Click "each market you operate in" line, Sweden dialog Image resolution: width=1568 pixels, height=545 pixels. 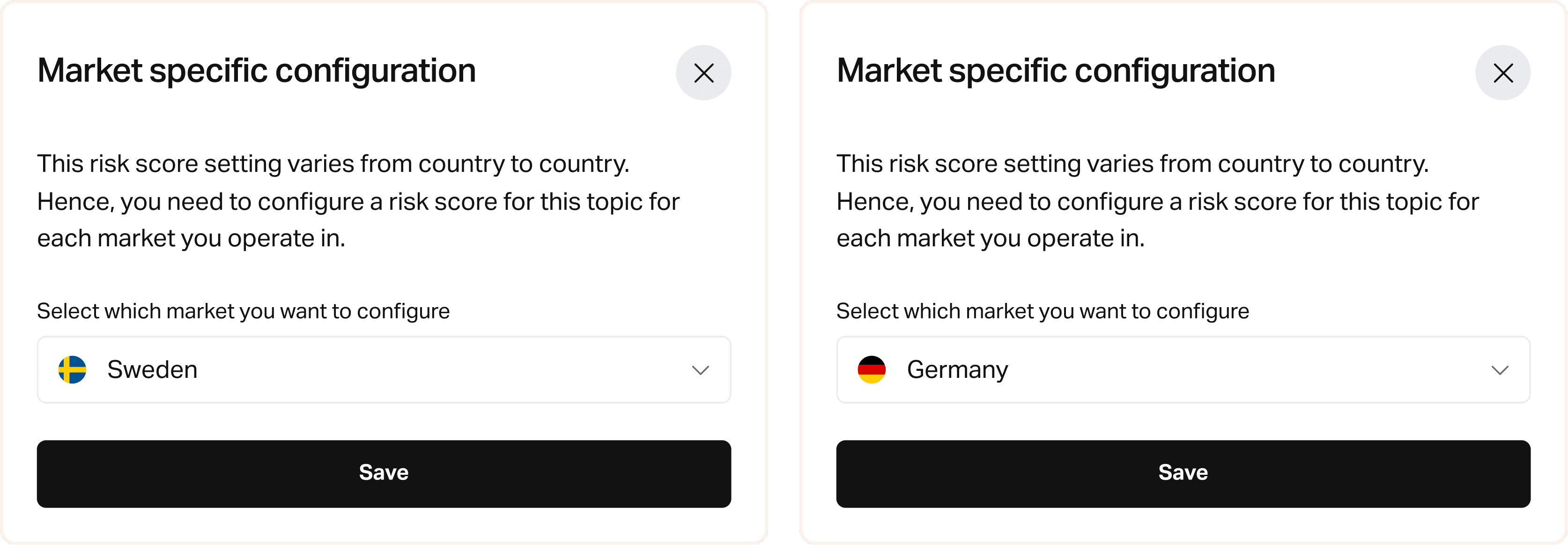(191, 238)
